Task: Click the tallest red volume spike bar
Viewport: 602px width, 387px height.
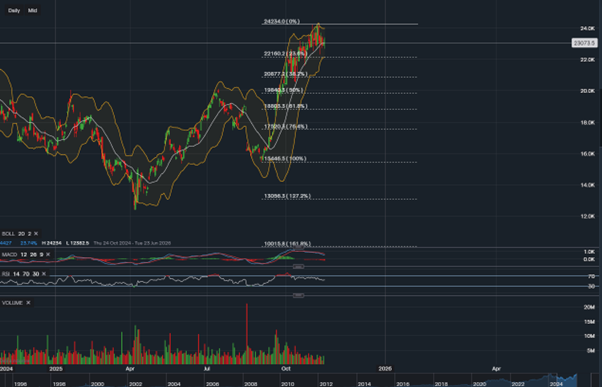Action: click(x=246, y=333)
